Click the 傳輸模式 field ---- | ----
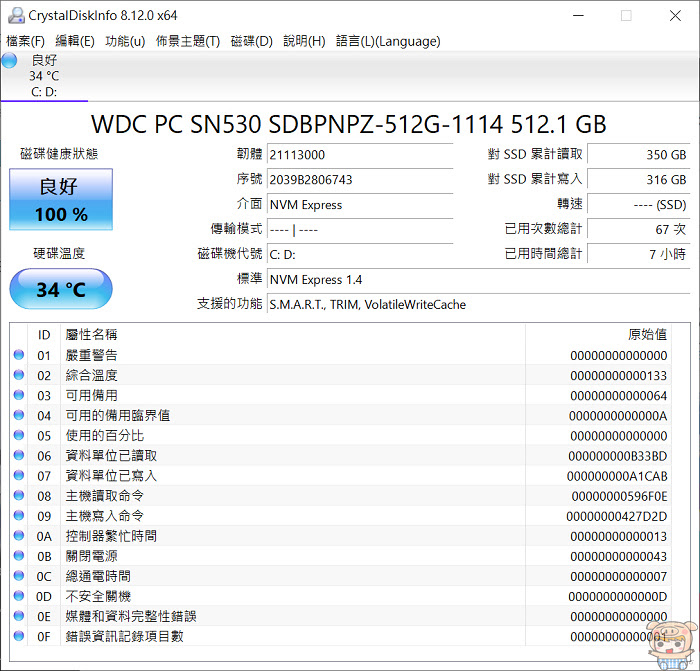The height and width of the screenshot is (671, 700). coord(360,229)
